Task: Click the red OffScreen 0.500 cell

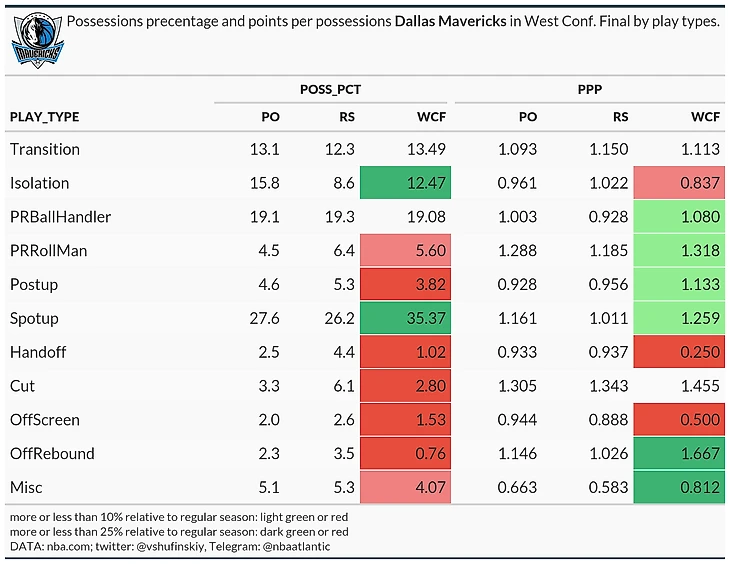Action: click(679, 420)
